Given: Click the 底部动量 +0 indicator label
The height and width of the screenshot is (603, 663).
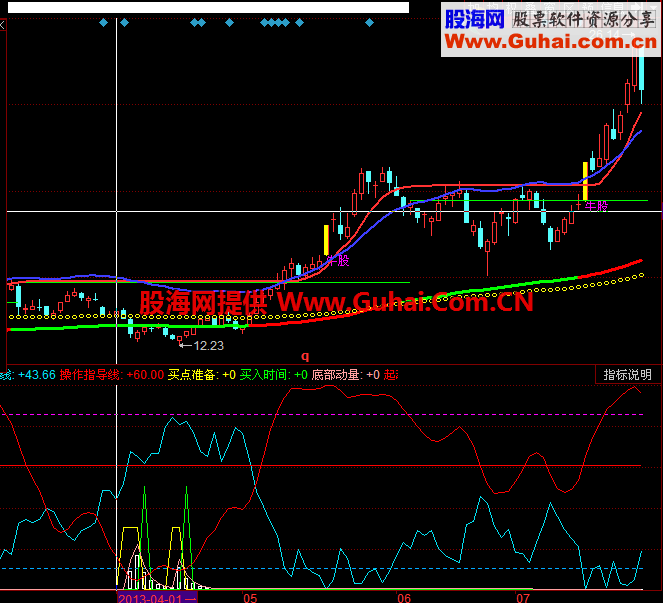Looking at the screenshot, I should click(x=345, y=375).
